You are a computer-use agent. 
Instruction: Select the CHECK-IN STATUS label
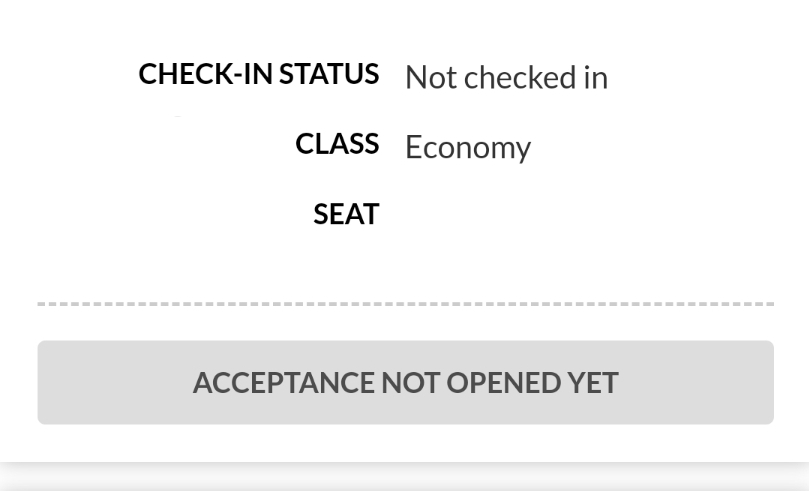point(259,74)
